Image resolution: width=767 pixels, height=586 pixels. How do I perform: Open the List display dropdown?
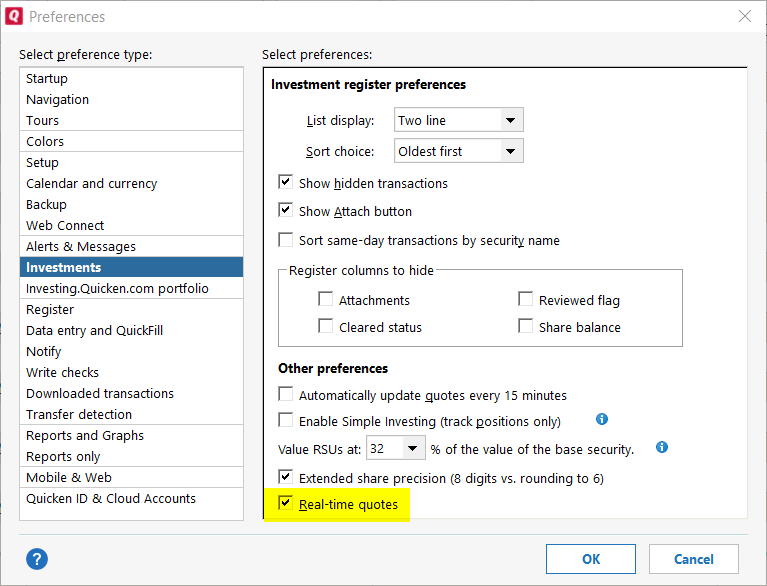[x=511, y=120]
